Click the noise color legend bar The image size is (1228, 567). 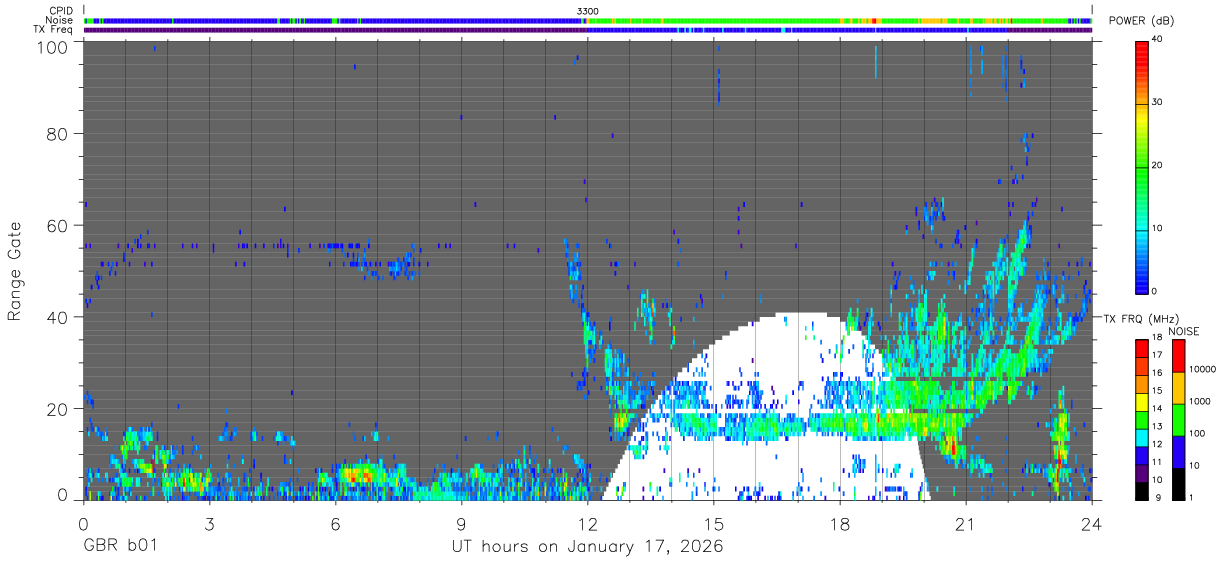1178,420
